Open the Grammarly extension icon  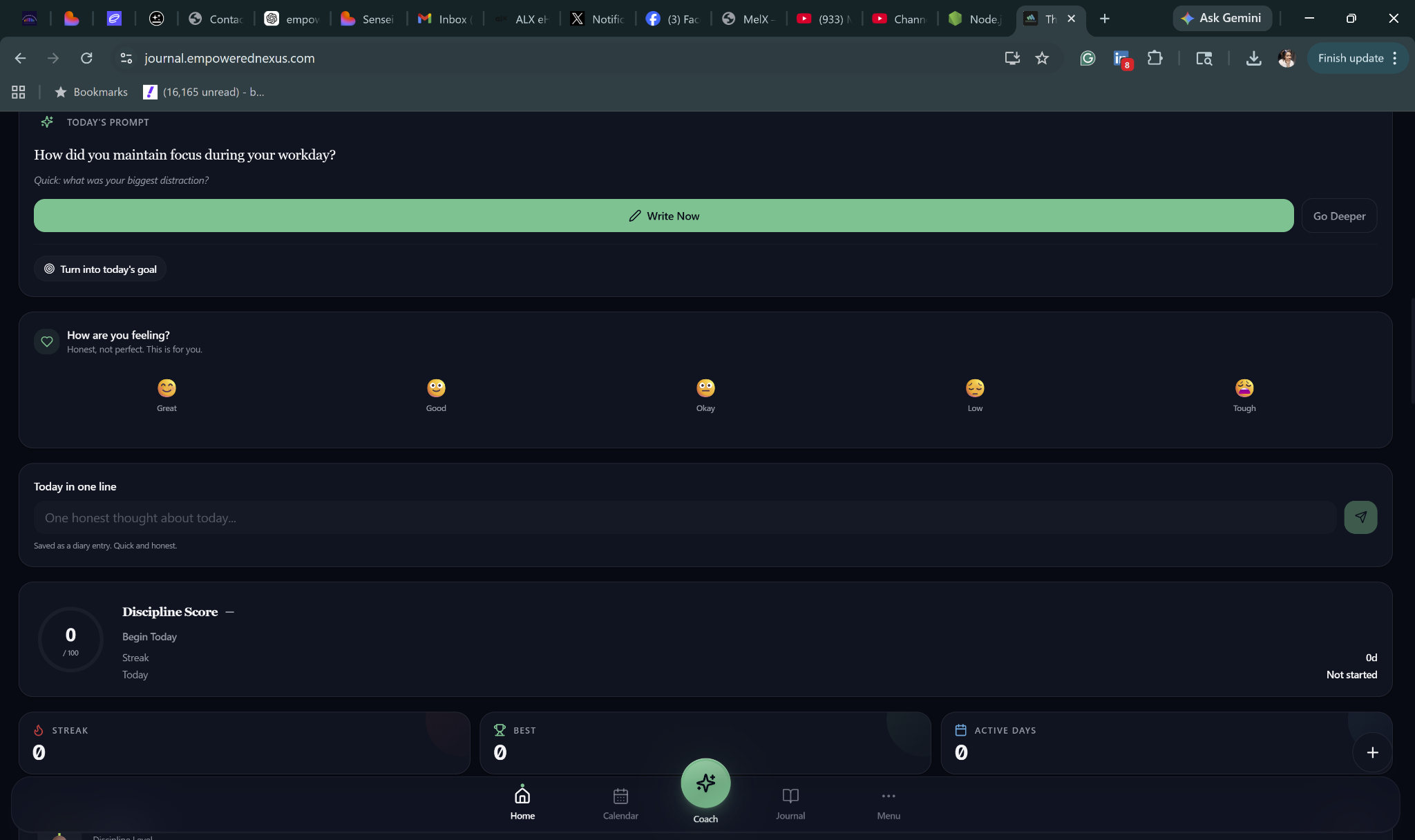1088,58
